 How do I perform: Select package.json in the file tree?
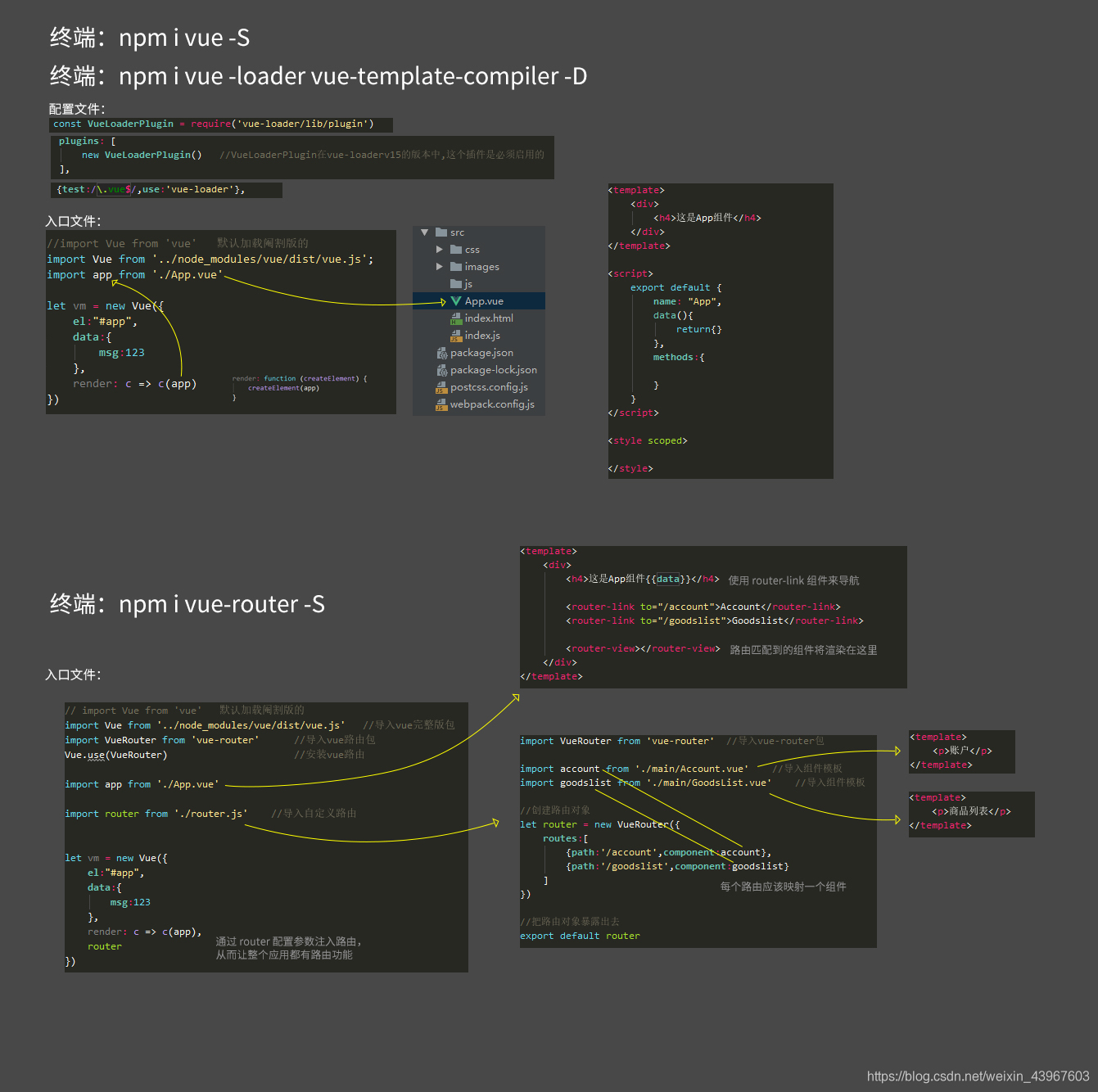481,353
